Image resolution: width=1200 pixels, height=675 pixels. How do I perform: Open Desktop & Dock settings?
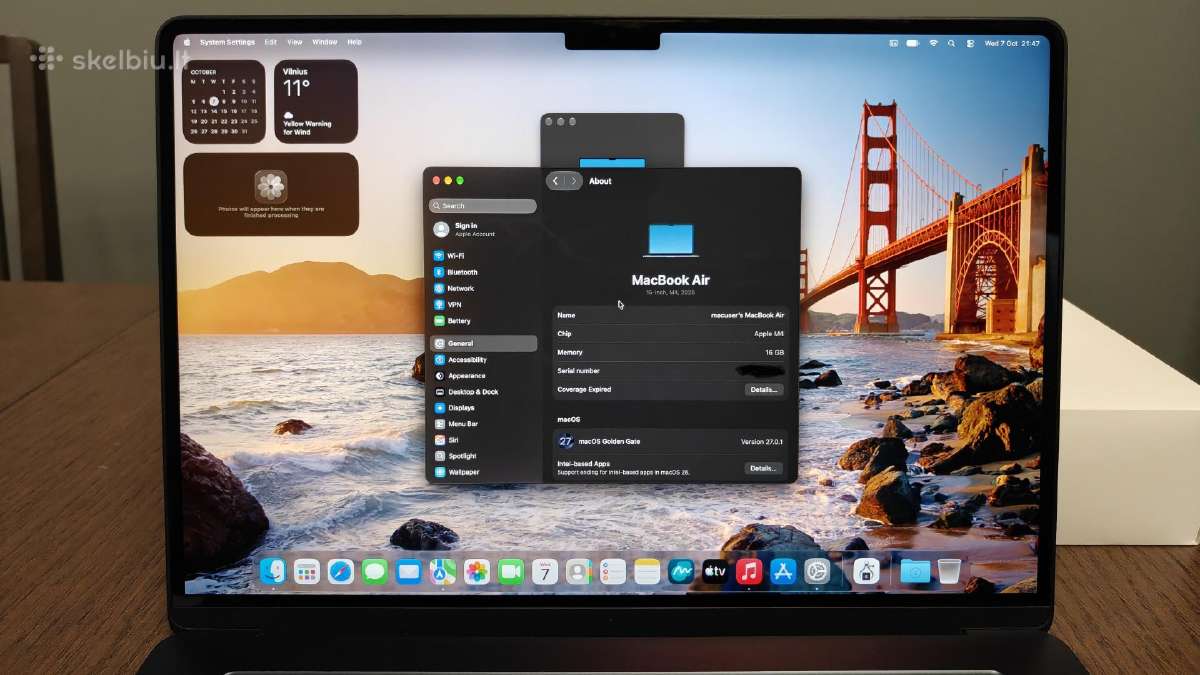483,392
